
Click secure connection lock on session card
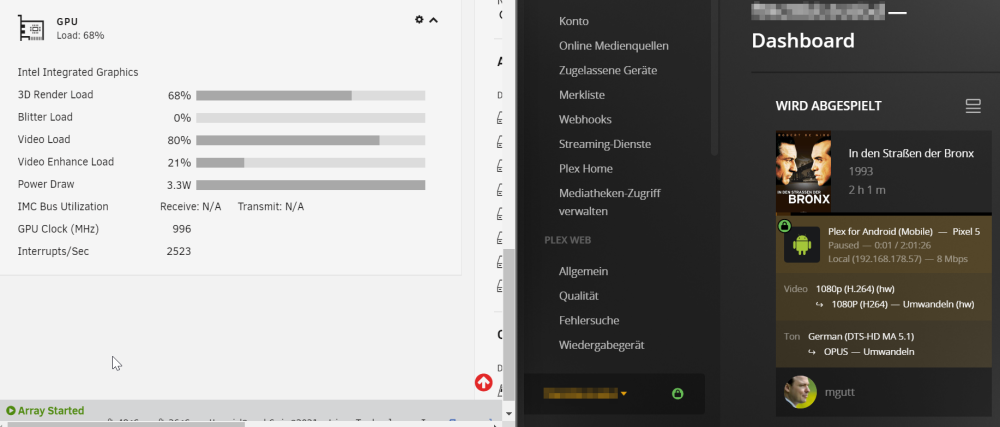pos(784,226)
